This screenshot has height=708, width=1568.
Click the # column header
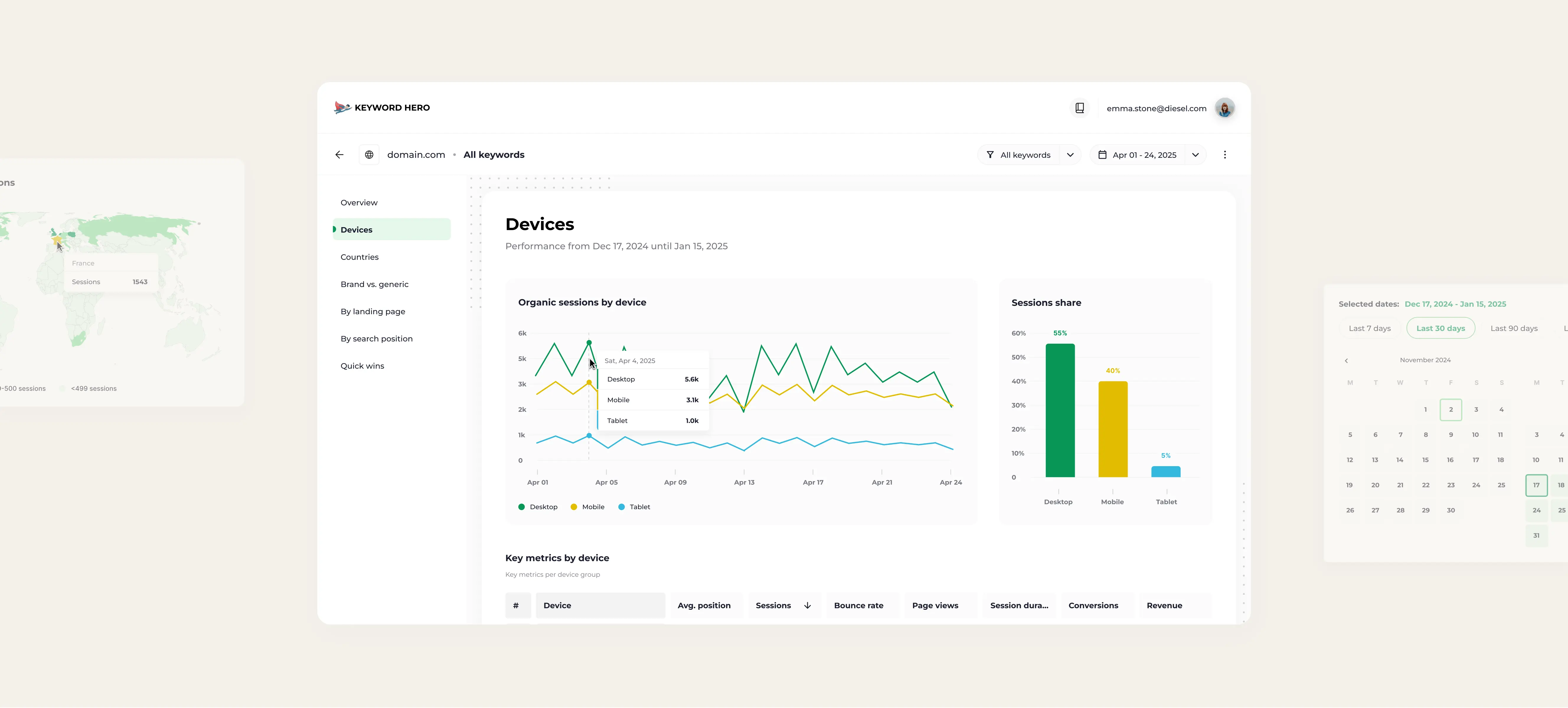tap(518, 605)
